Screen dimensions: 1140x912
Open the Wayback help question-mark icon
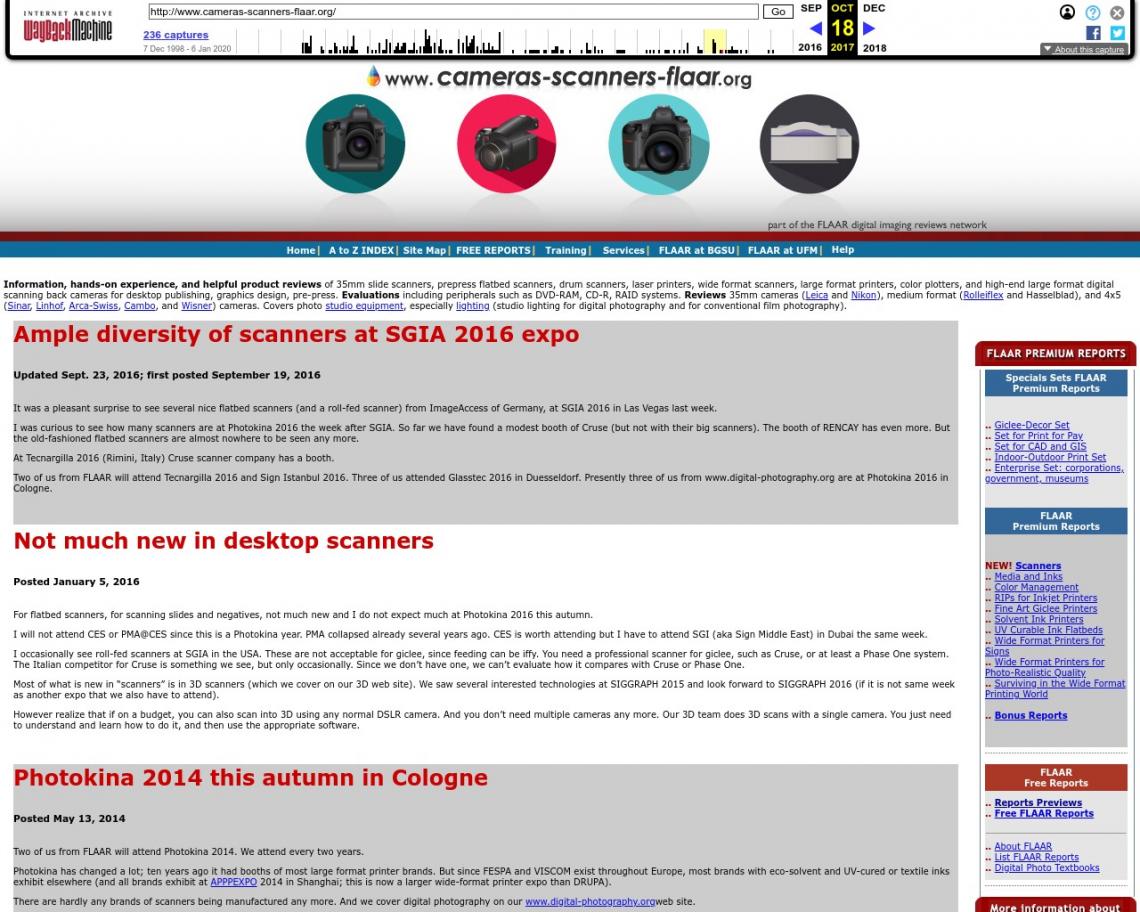(x=1092, y=12)
